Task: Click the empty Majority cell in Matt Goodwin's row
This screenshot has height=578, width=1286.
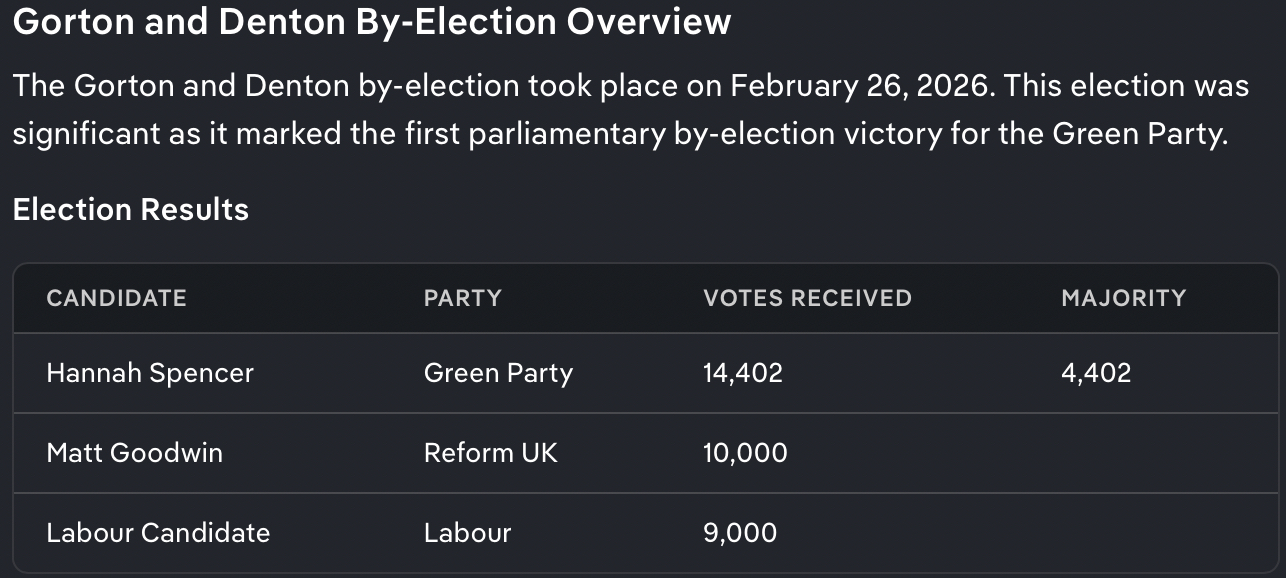Action: point(1150,453)
